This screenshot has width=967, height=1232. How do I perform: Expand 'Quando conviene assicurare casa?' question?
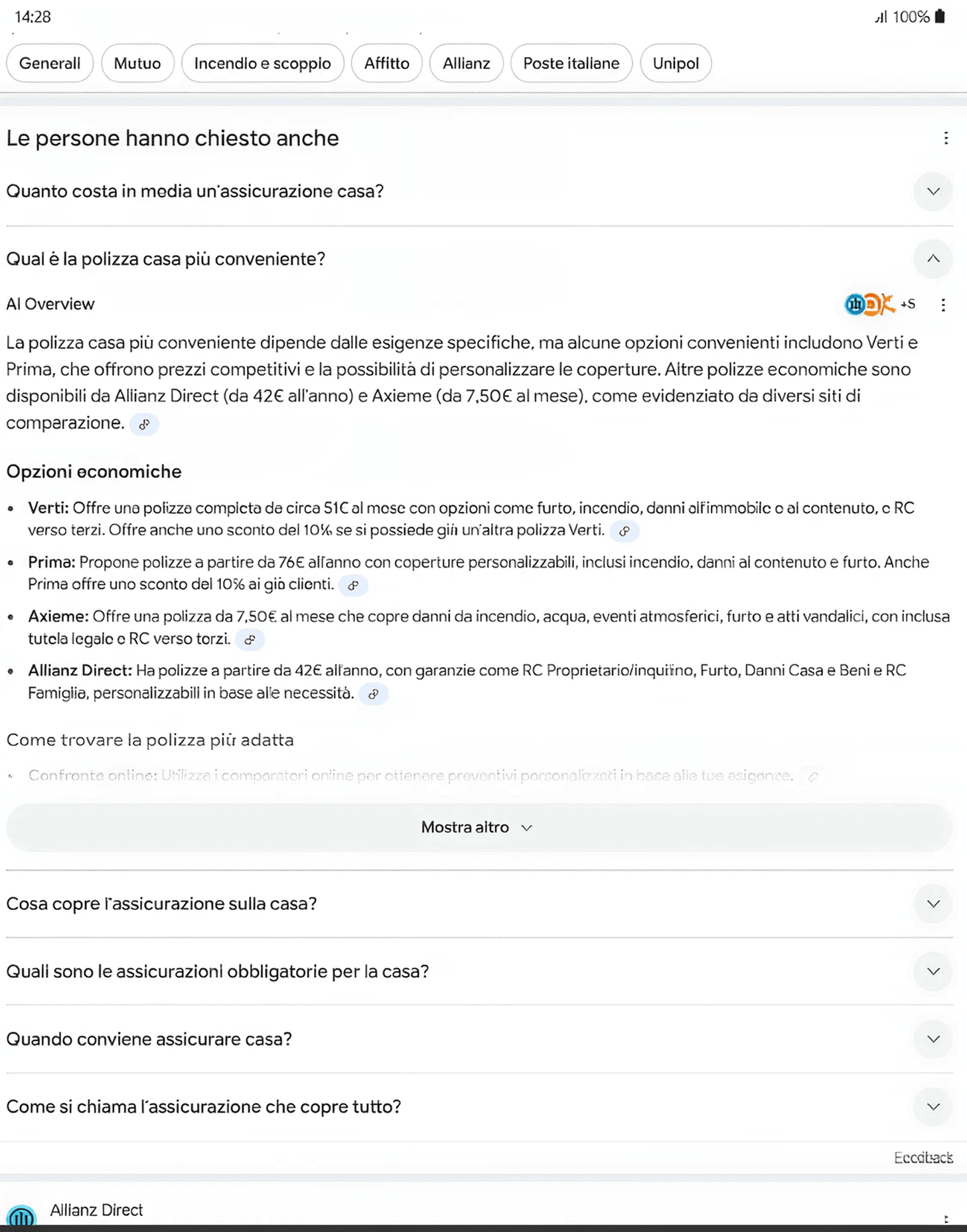932,1039
